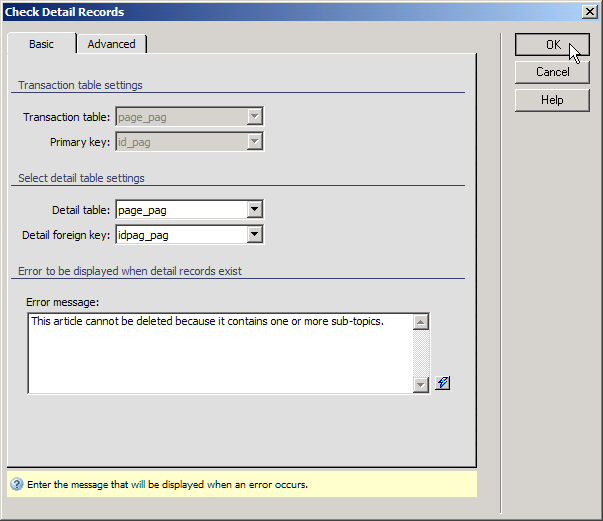Click the dynamic data lightning bolt icon

point(442,383)
